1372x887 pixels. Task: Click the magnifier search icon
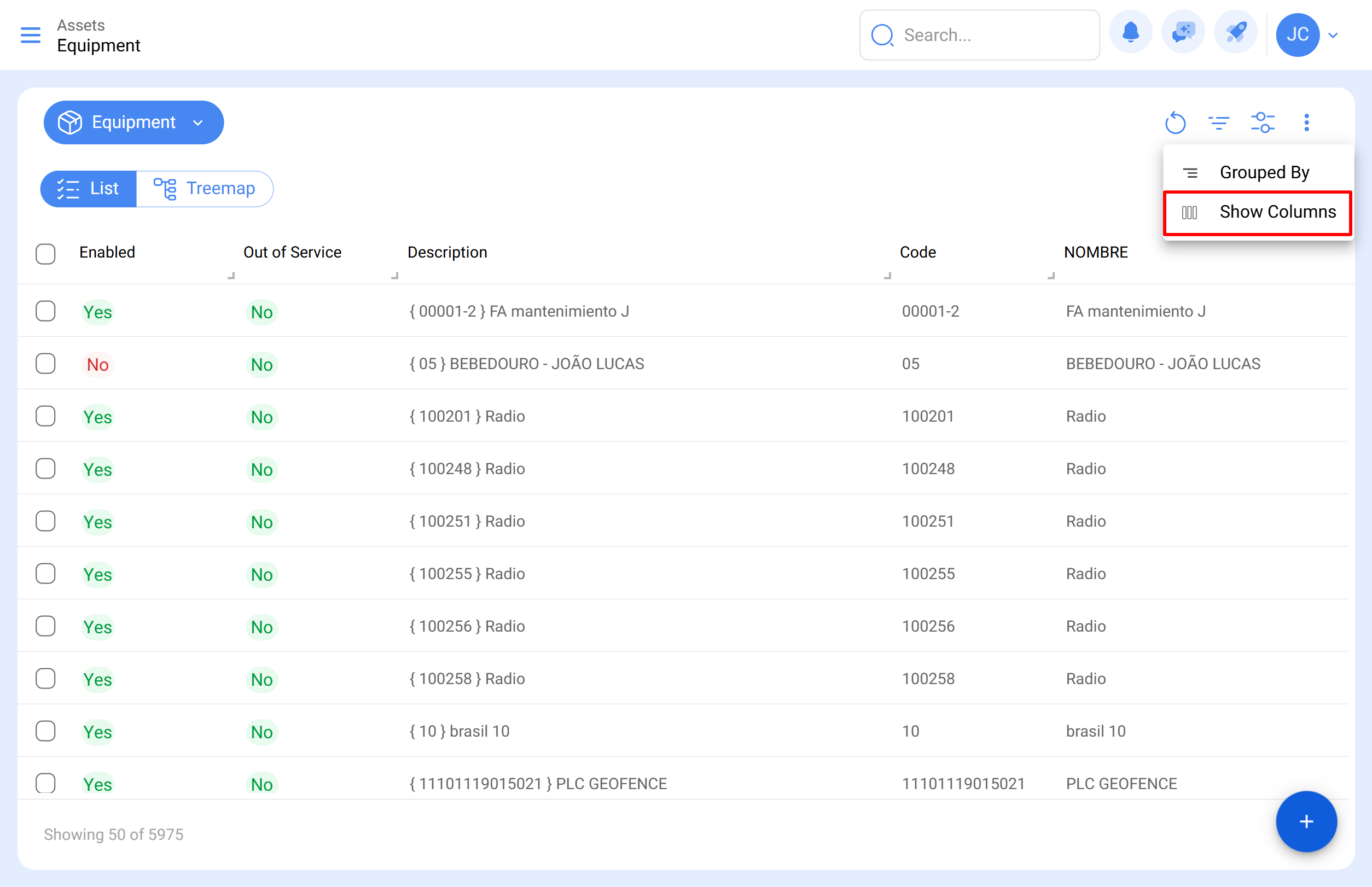pos(882,35)
